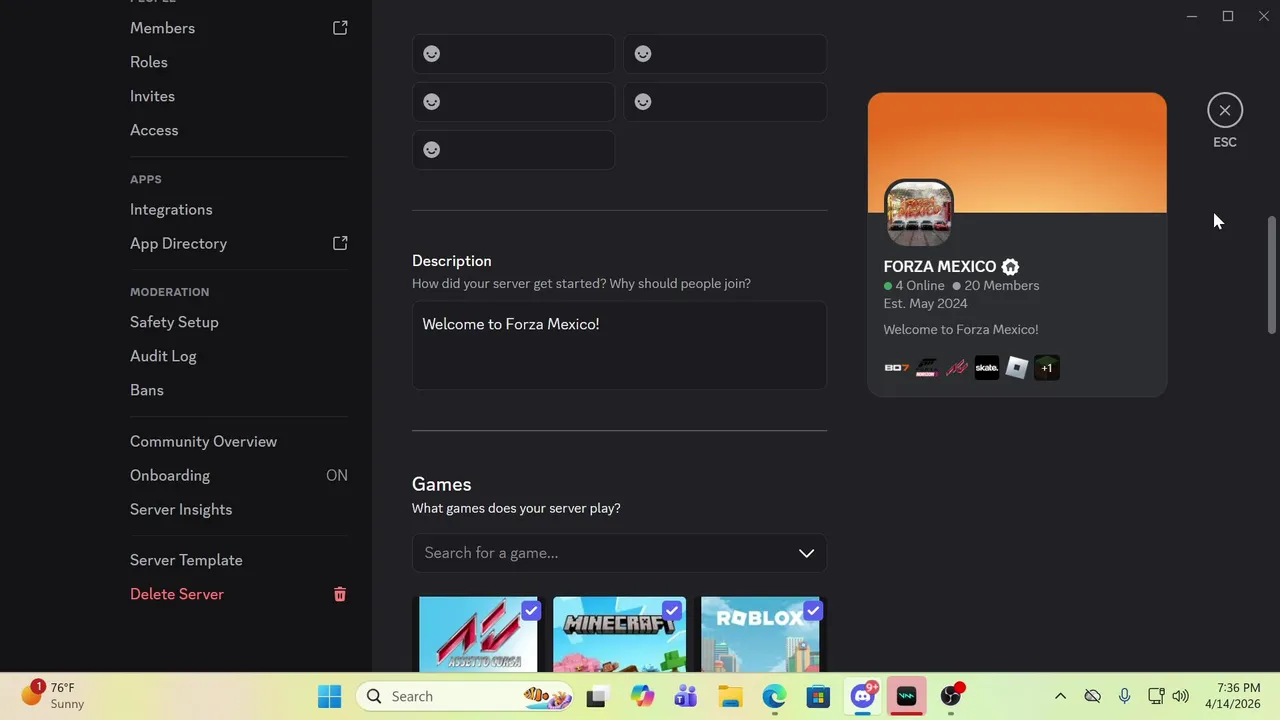Viewport: 1280px width, 720px height.
Task: Open OBS Studio from taskbar
Action: coord(951,696)
